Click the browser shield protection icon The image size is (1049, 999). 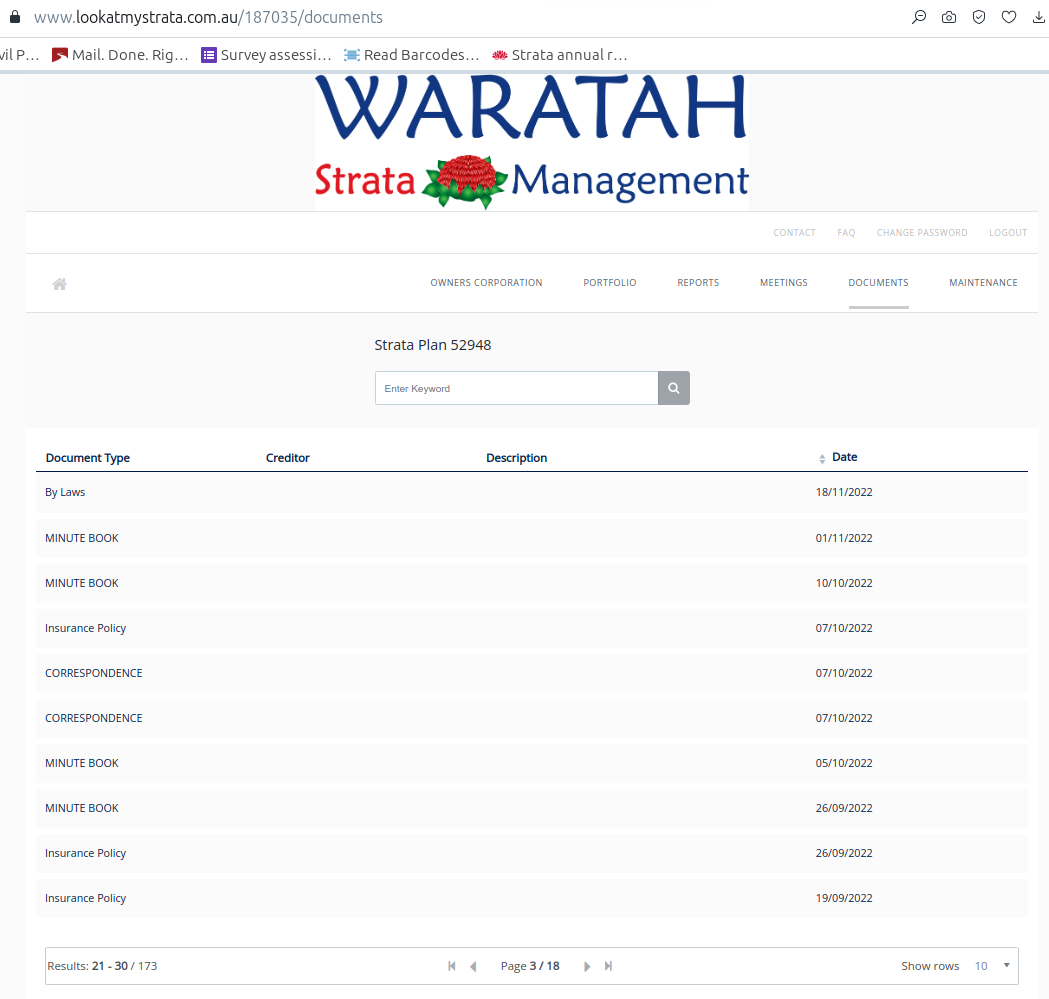[979, 17]
